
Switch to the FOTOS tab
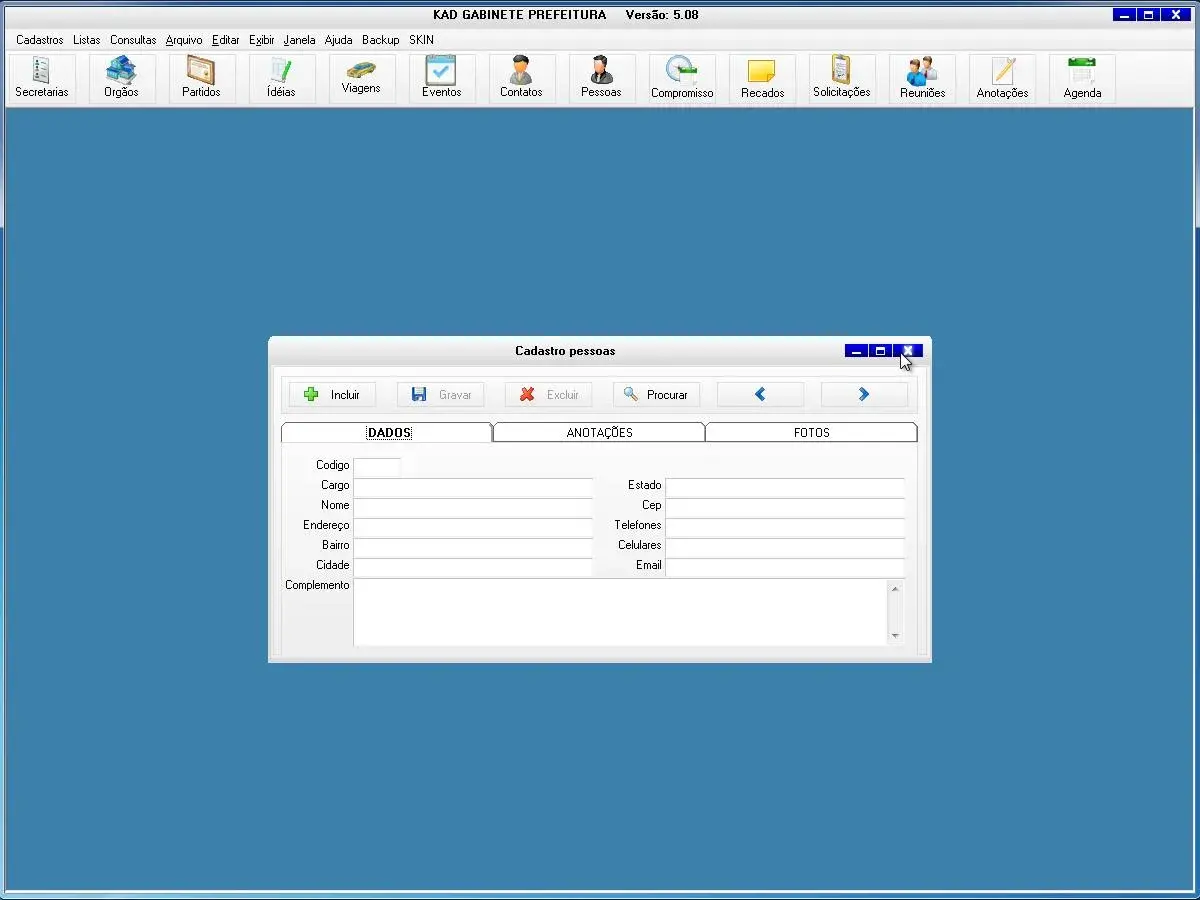click(811, 433)
